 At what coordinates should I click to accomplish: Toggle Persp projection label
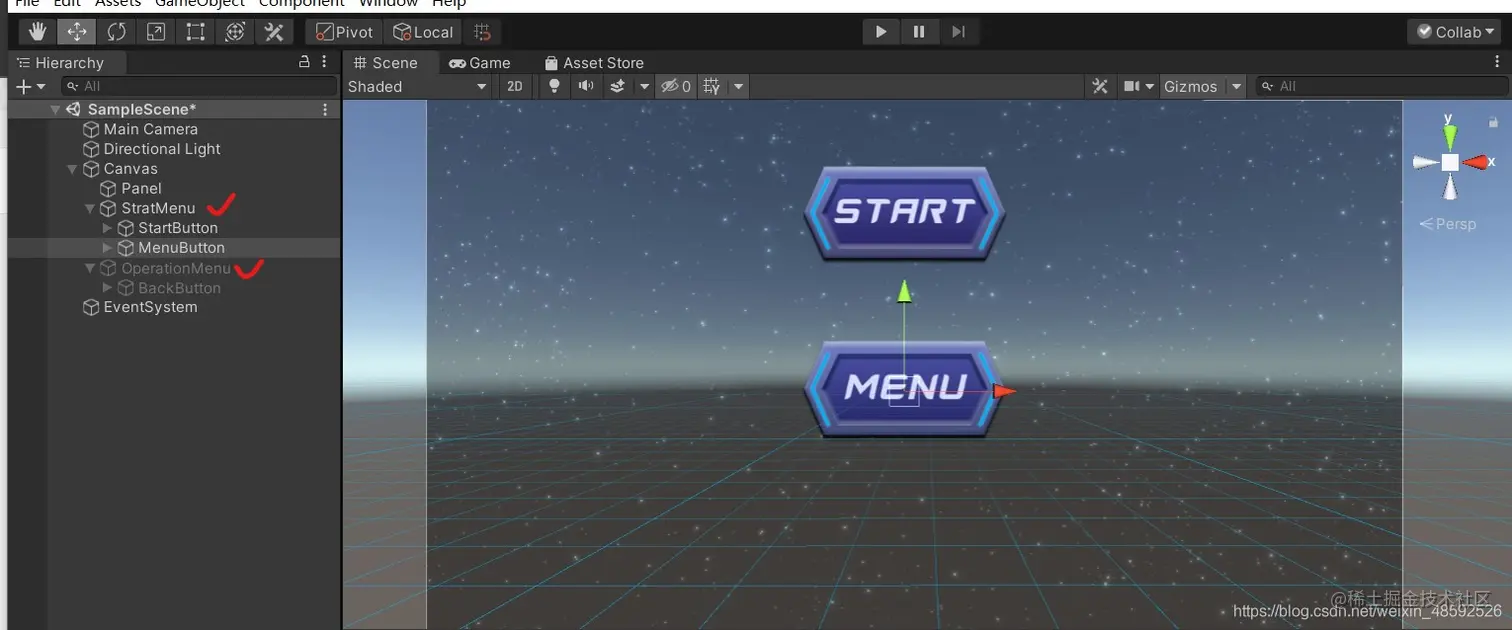point(1448,224)
